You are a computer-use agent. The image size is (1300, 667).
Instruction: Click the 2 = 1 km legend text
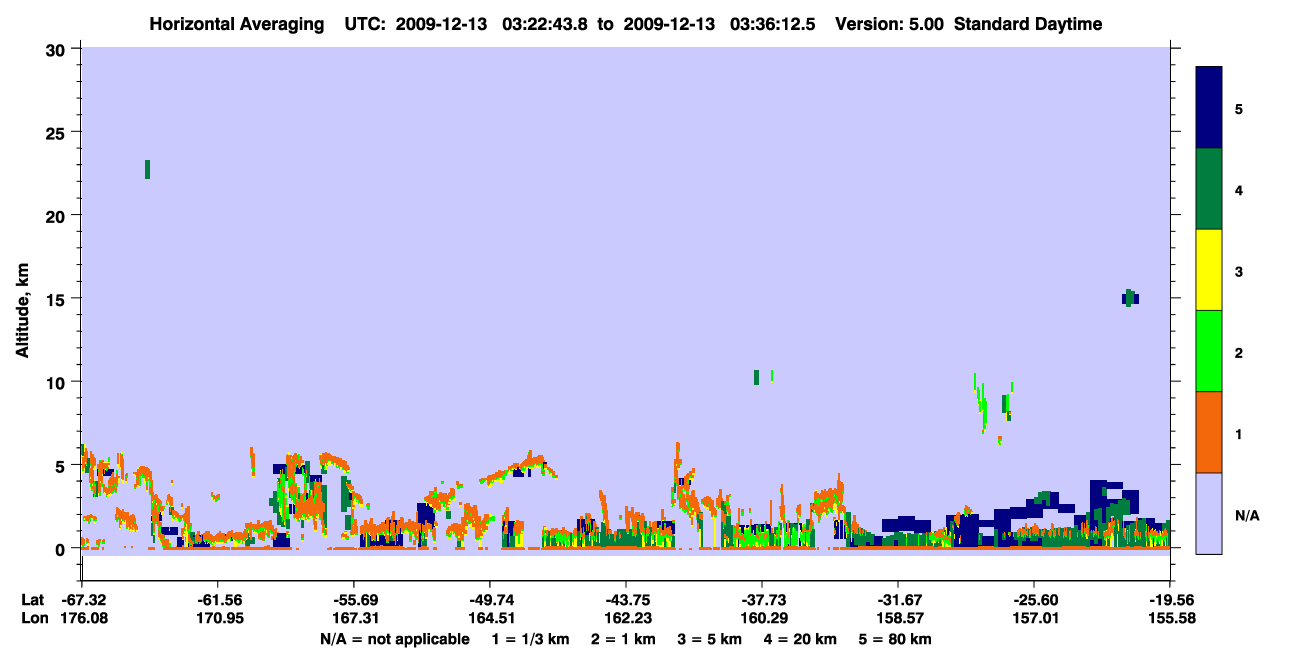624,639
